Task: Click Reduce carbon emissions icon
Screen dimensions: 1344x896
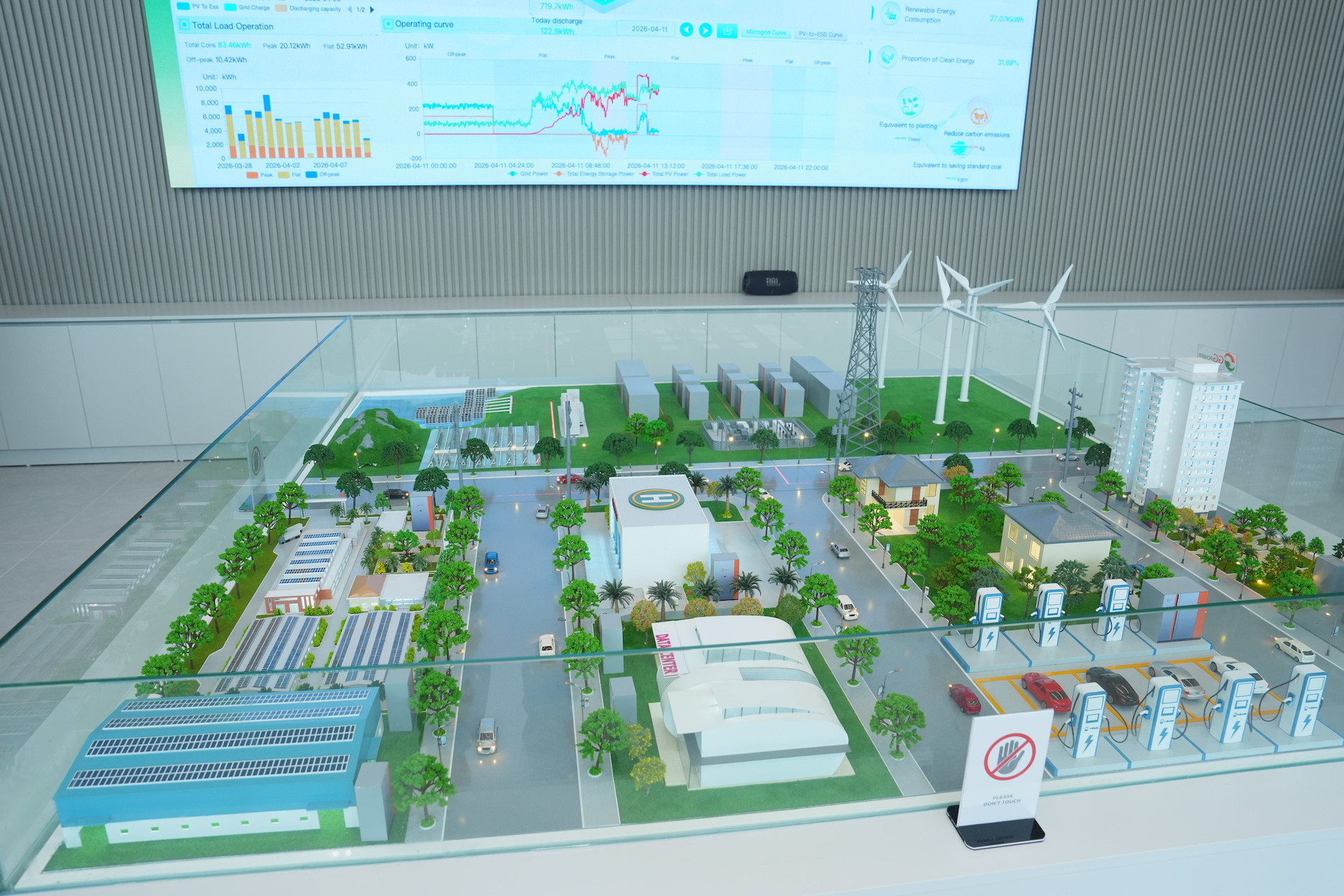Action: pyautogui.click(x=978, y=114)
